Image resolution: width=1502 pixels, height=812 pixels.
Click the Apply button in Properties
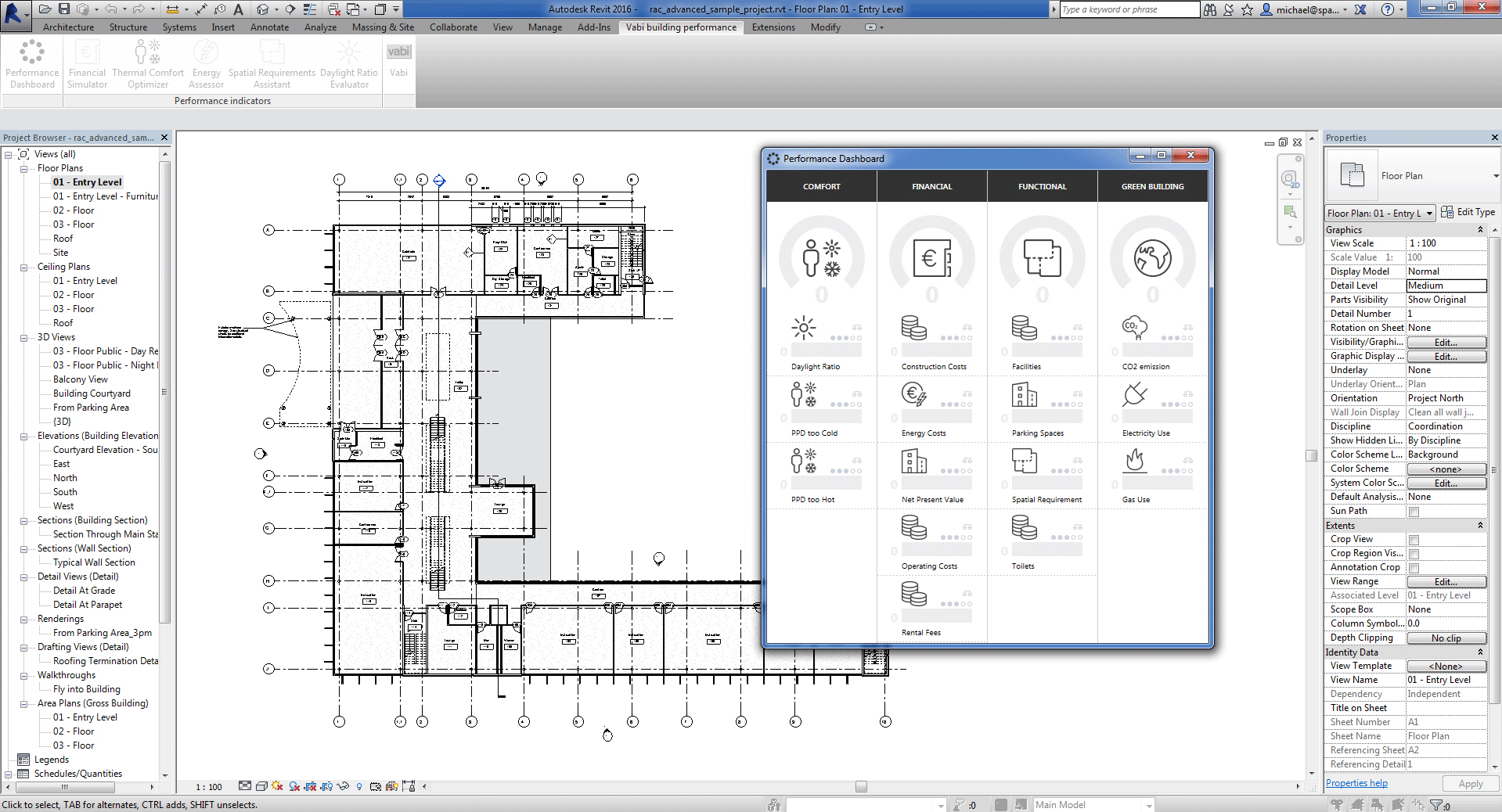pos(1470,784)
